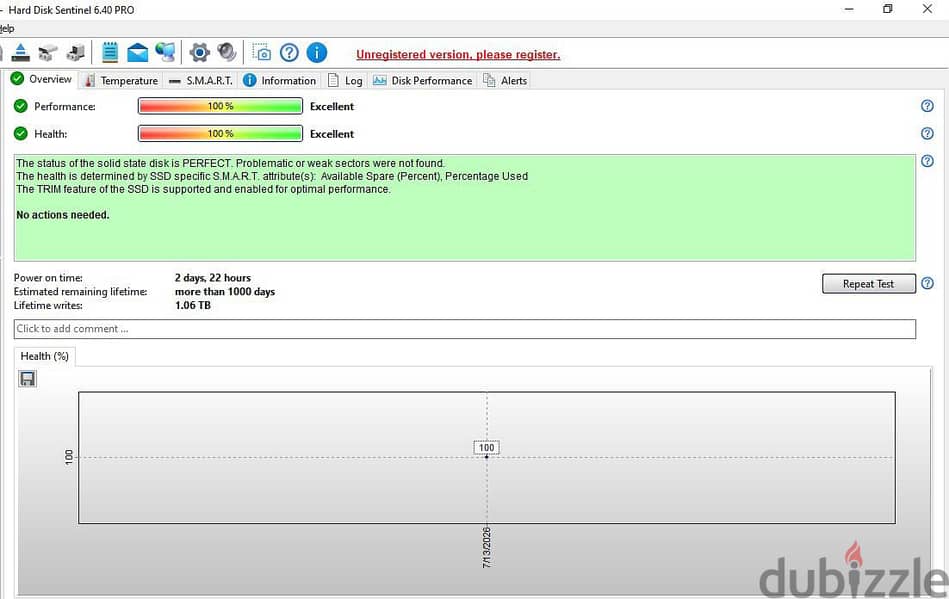The height and width of the screenshot is (599, 949).
Task: Click the Unregistered version, please register link
Action: pos(458,54)
